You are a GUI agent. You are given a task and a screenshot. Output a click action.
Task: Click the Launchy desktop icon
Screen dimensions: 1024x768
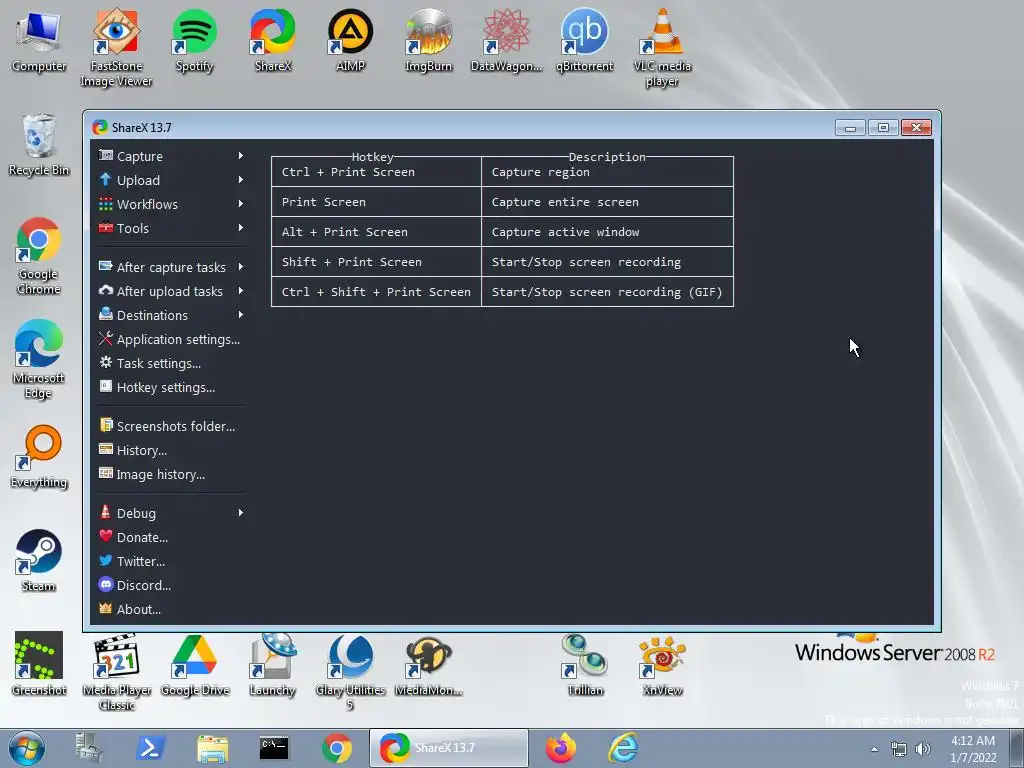point(272,664)
